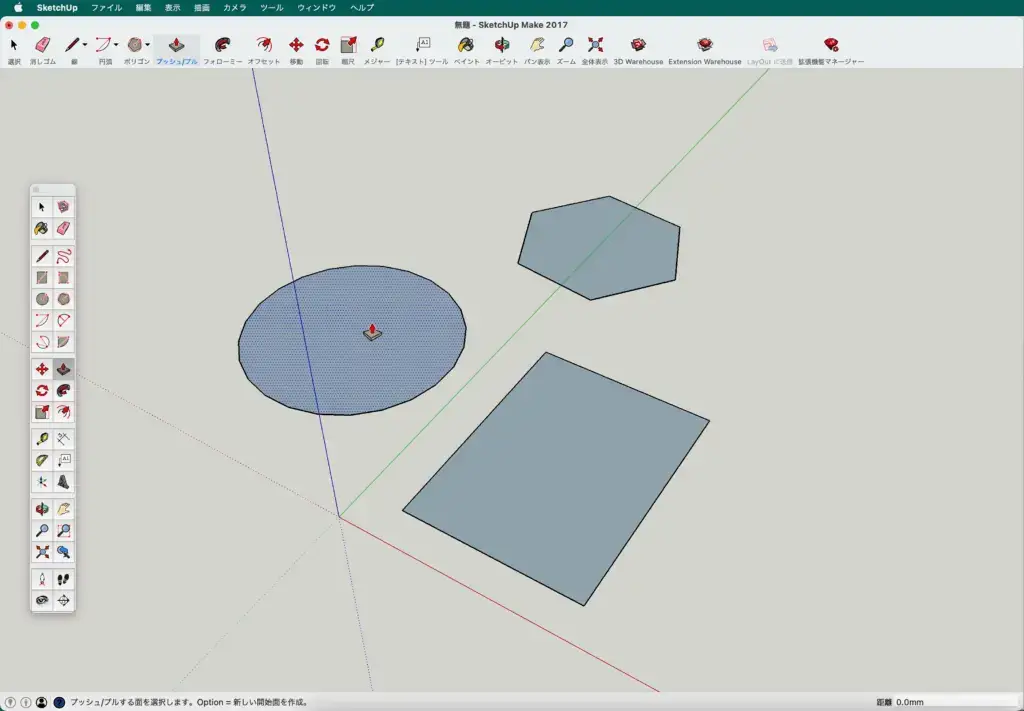The image size is (1024, 711).
Task: Choose Rotated Rectangle tool in floating palette
Action: (x=63, y=277)
